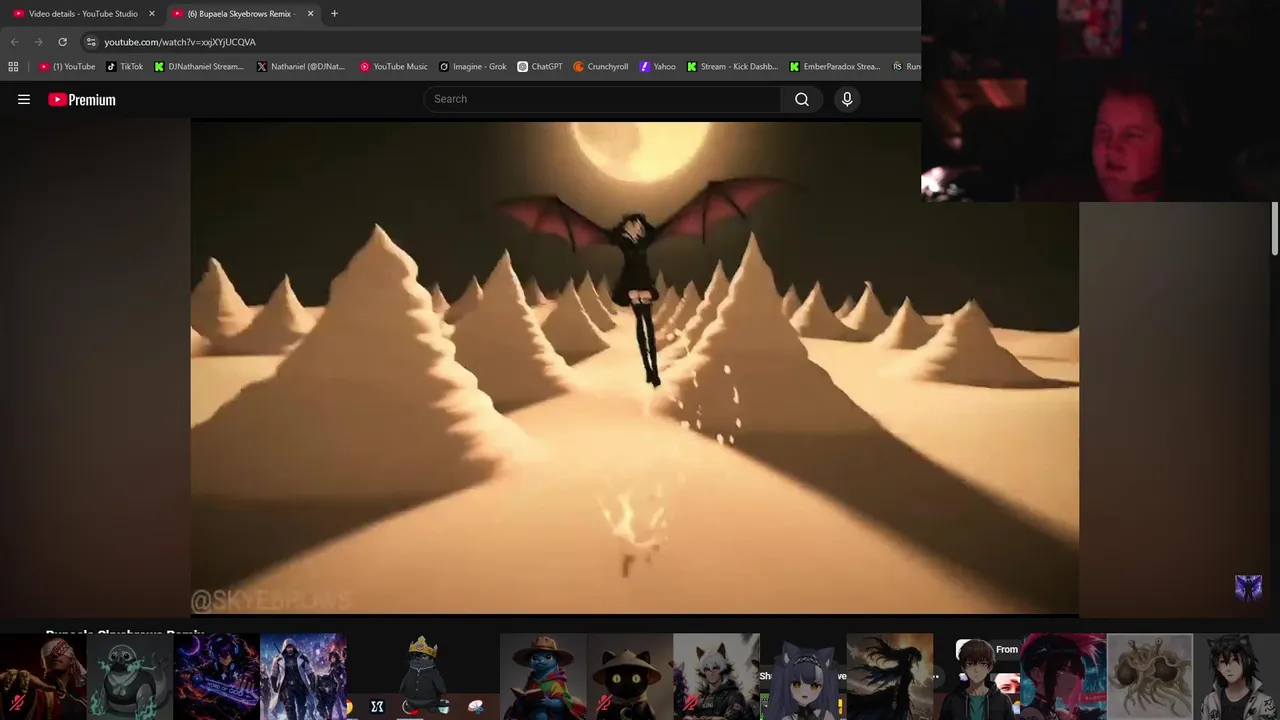Select the black cat with crown avatar
The height and width of the screenshot is (720, 1280).
coord(423,676)
